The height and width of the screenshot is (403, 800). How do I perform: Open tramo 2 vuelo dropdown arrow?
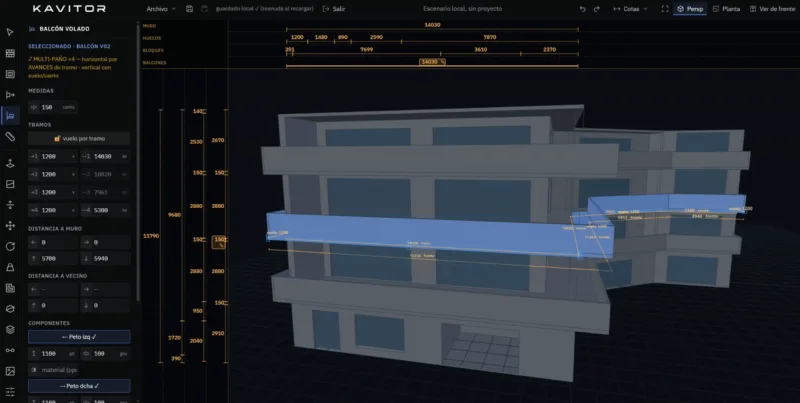point(73,174)
